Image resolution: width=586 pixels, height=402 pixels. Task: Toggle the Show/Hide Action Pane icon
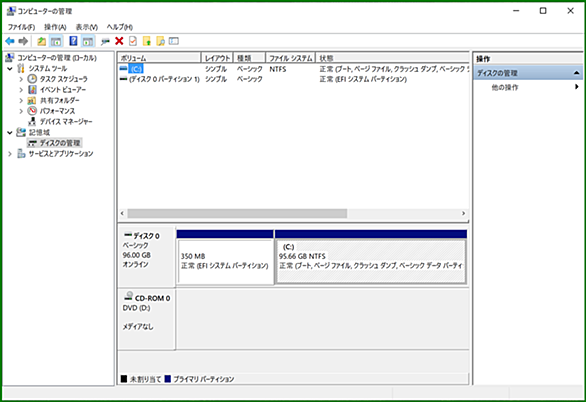(x=88, y=41)
